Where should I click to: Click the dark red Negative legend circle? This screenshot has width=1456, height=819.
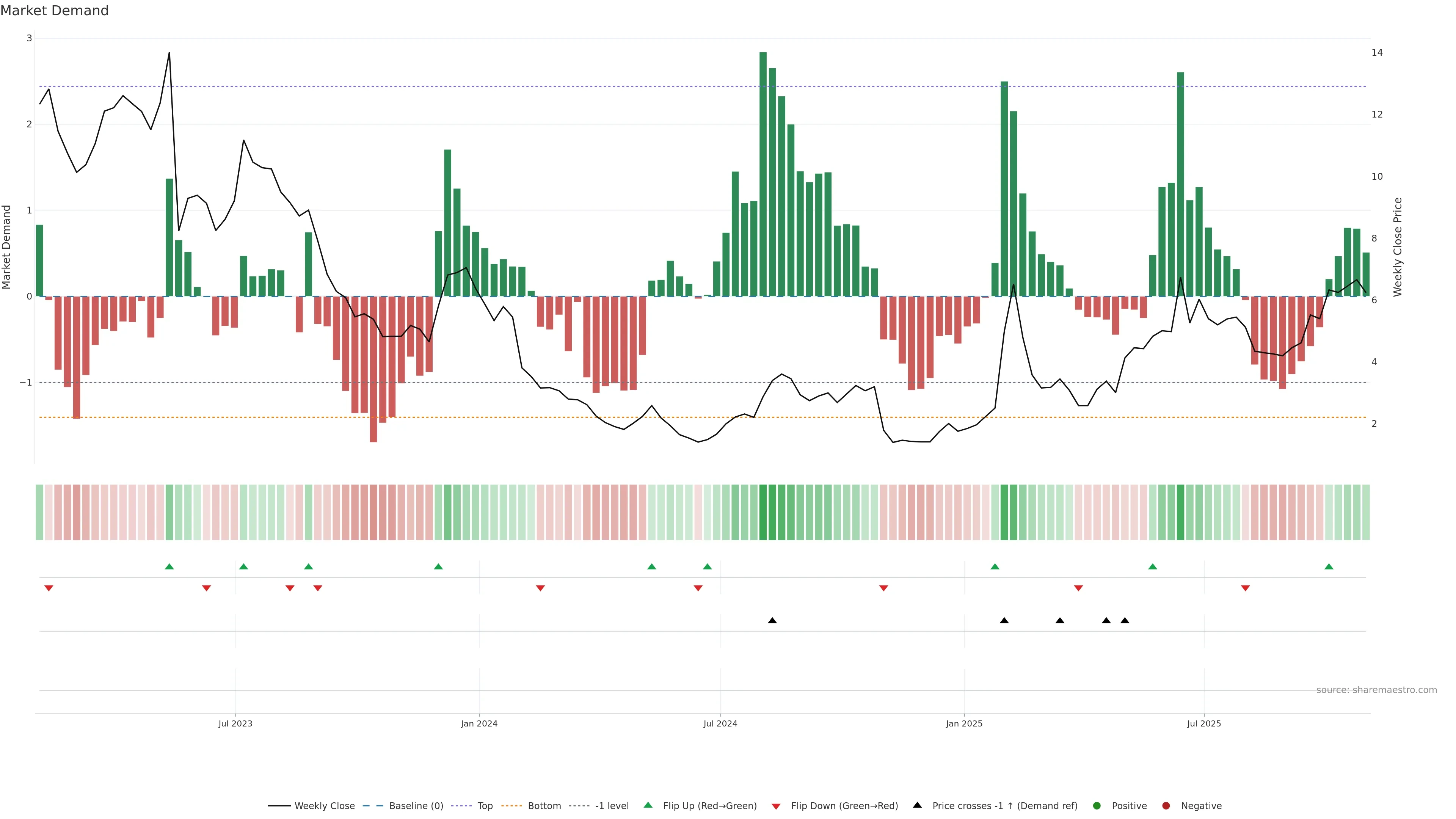pyautogui.click(x=1166, y=805)
